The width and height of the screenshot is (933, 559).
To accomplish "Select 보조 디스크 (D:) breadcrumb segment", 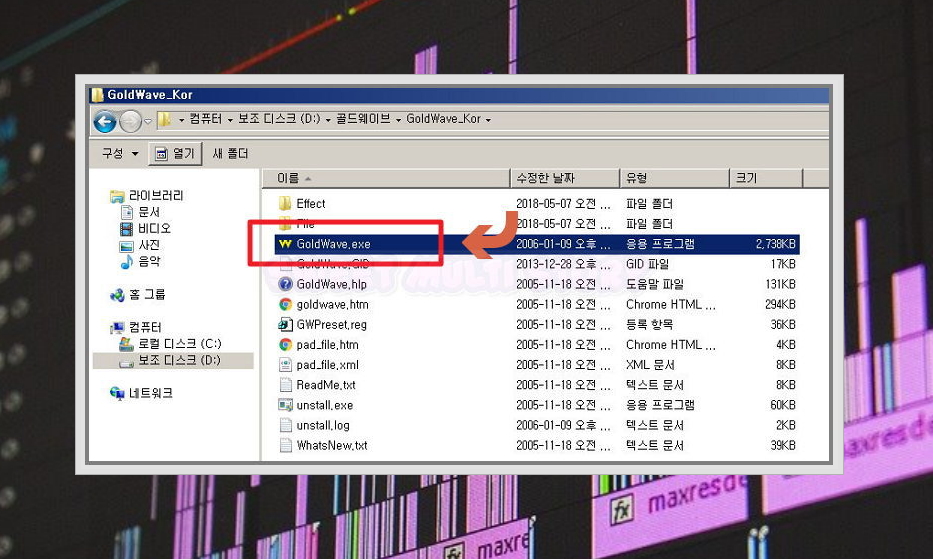I will point(279,119).
